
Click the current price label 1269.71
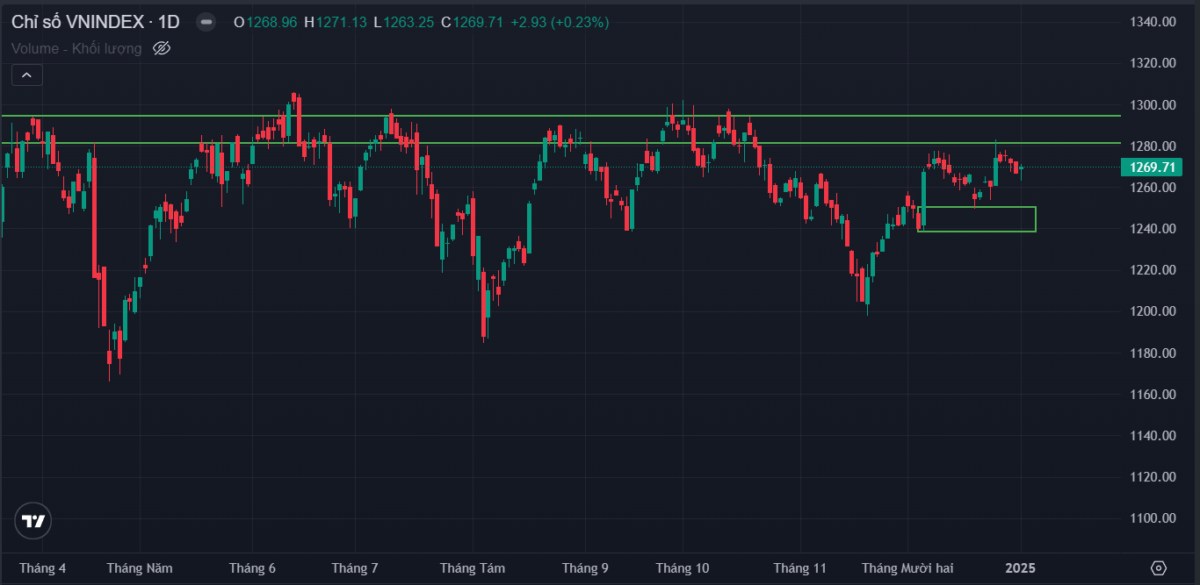click(x=1151, y=167)
